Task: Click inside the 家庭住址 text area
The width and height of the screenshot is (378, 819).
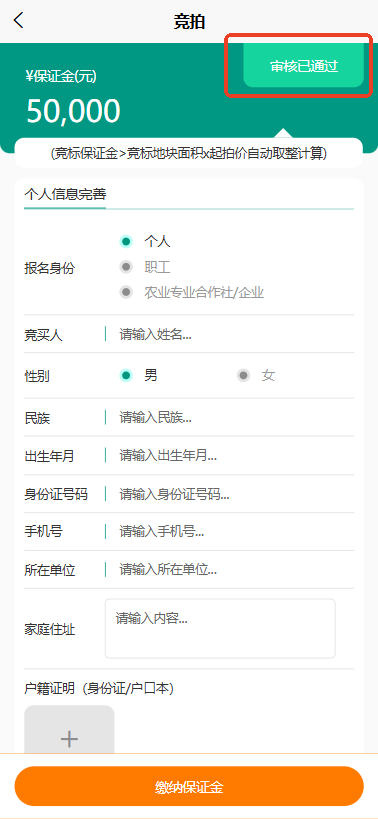Action: pyautogui.click(x=220, y=628)
